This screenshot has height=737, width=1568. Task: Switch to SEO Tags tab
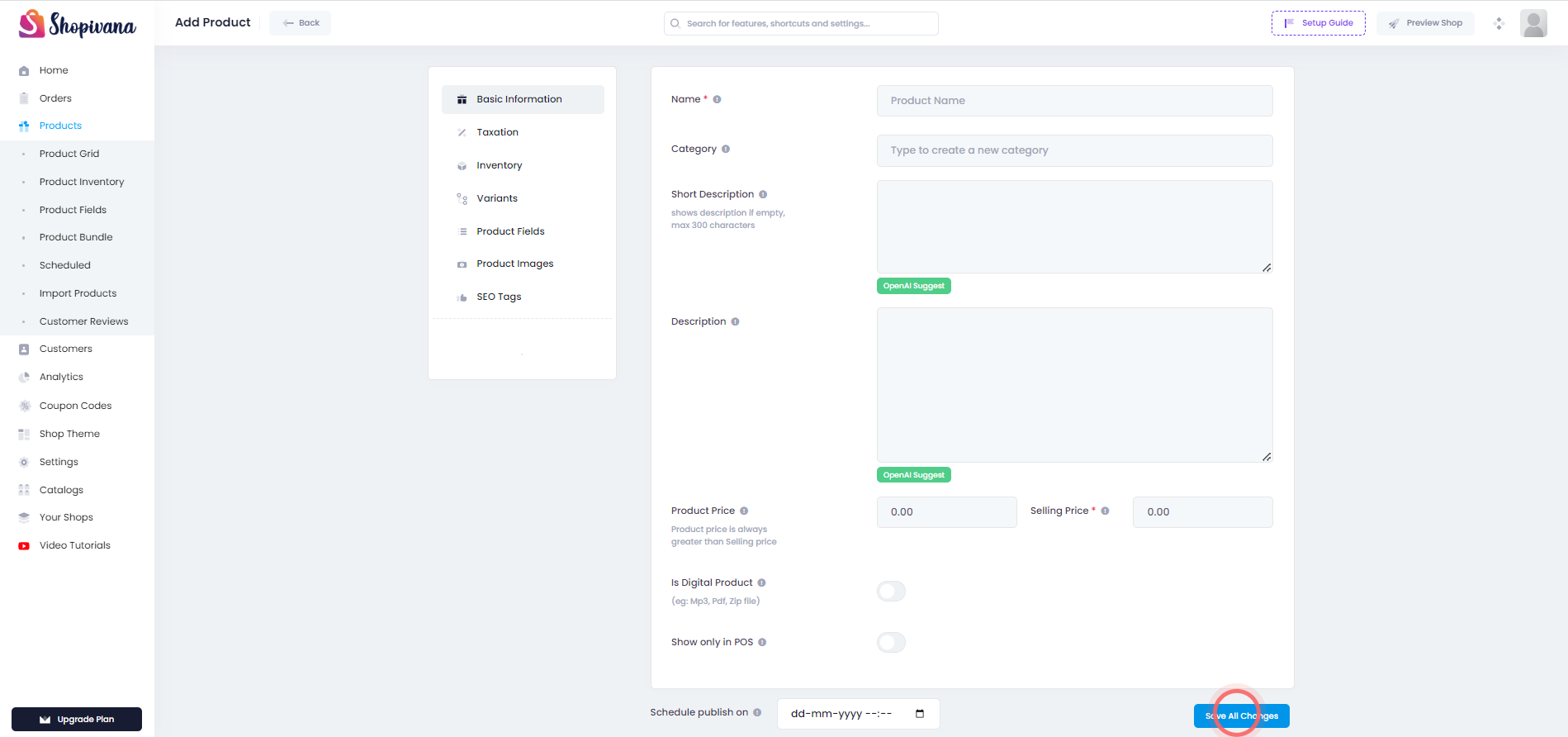523,297
